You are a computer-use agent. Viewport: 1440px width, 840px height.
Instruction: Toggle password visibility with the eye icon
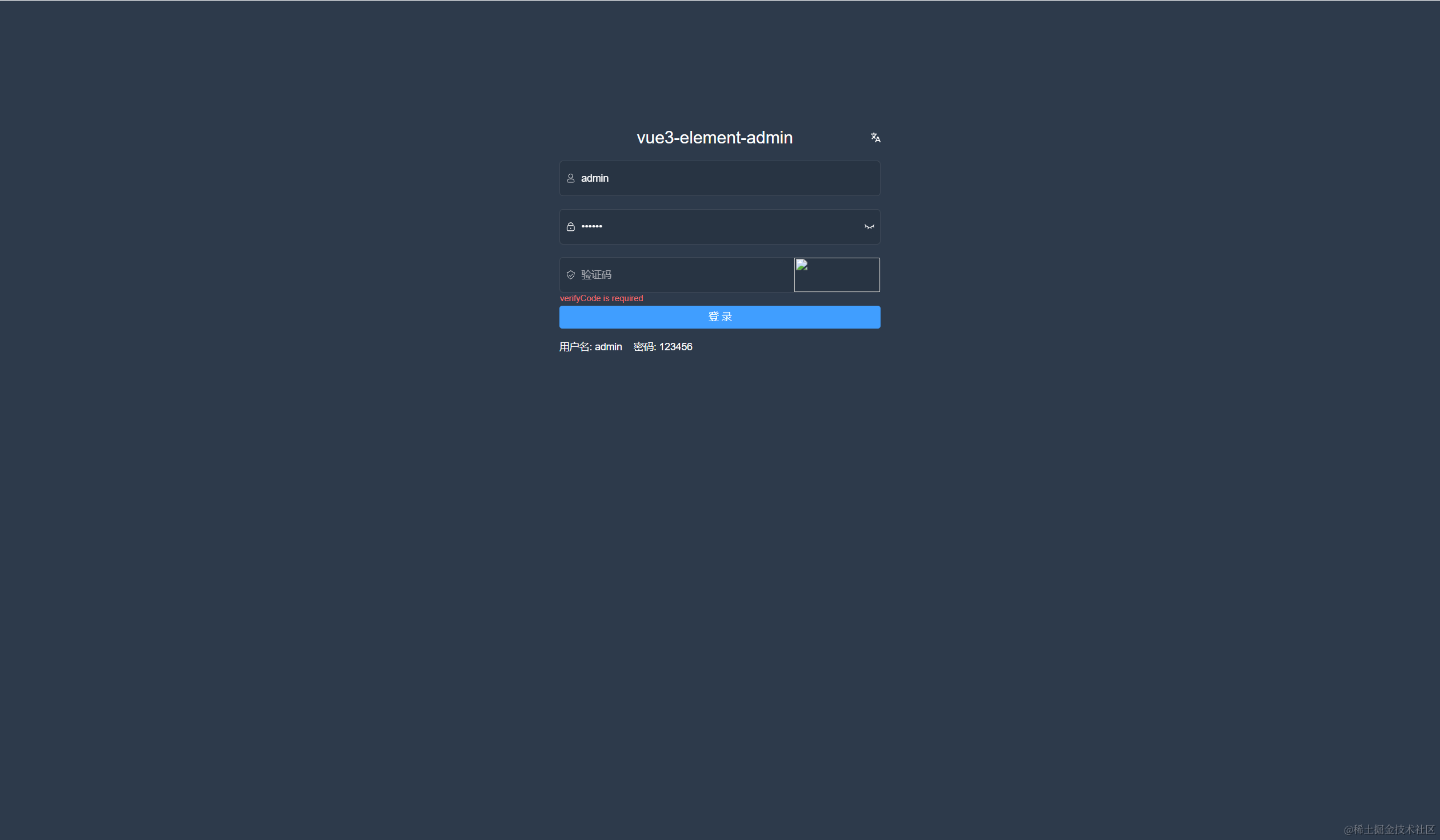pos(869,227)
